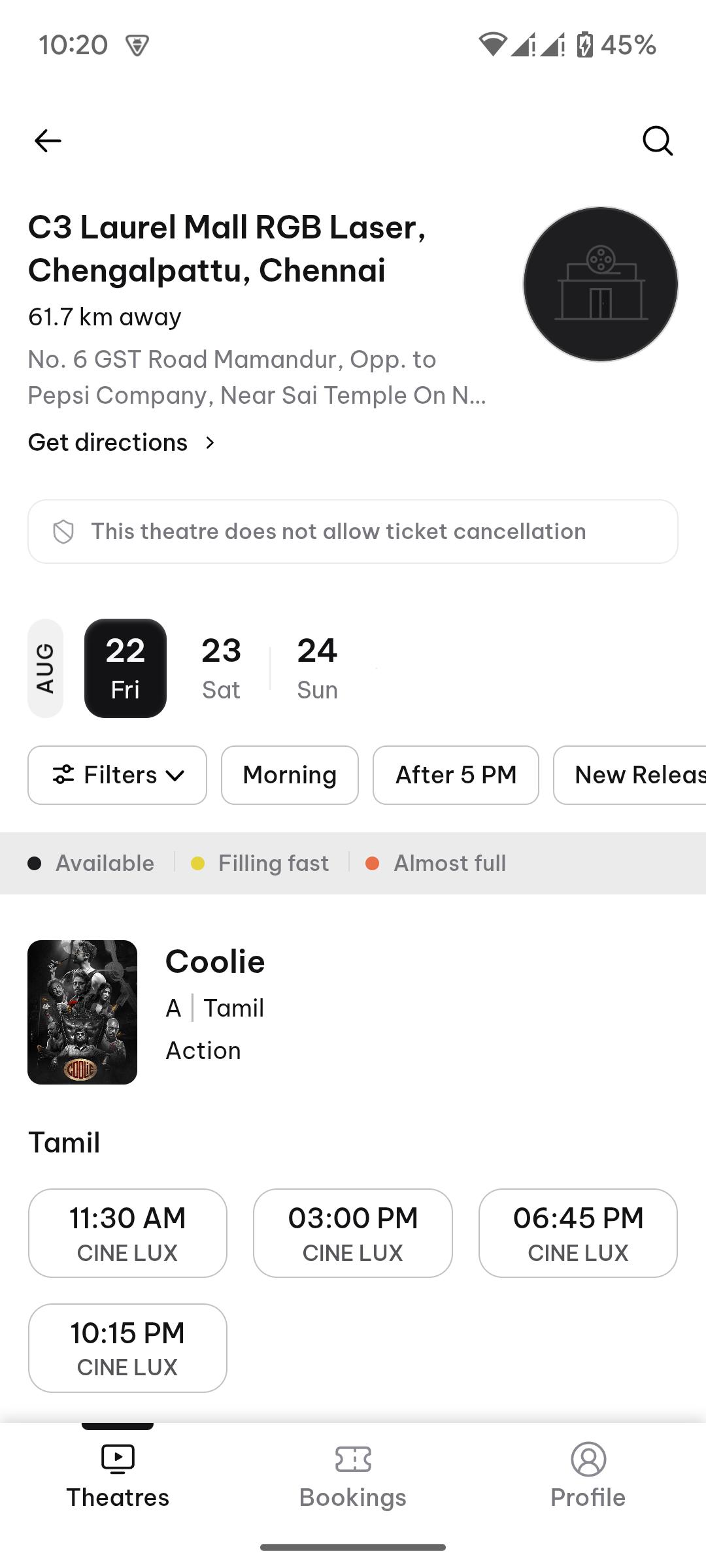The width and height of the screenshot is (706, 1568).
Task: Toggle the After 5 PM filter
Action: (456, 775)
